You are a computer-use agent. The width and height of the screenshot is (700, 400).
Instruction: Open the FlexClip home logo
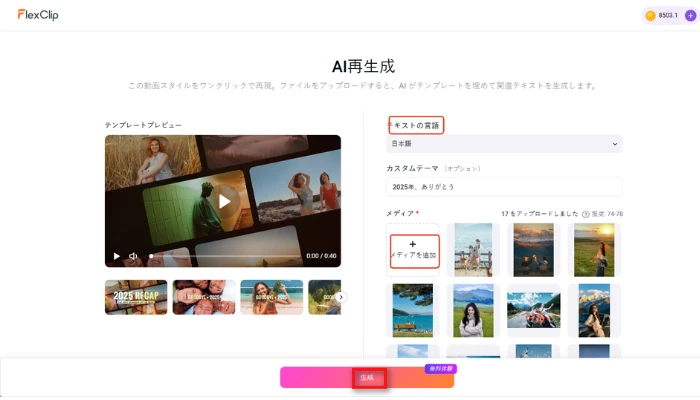point(38,15)
